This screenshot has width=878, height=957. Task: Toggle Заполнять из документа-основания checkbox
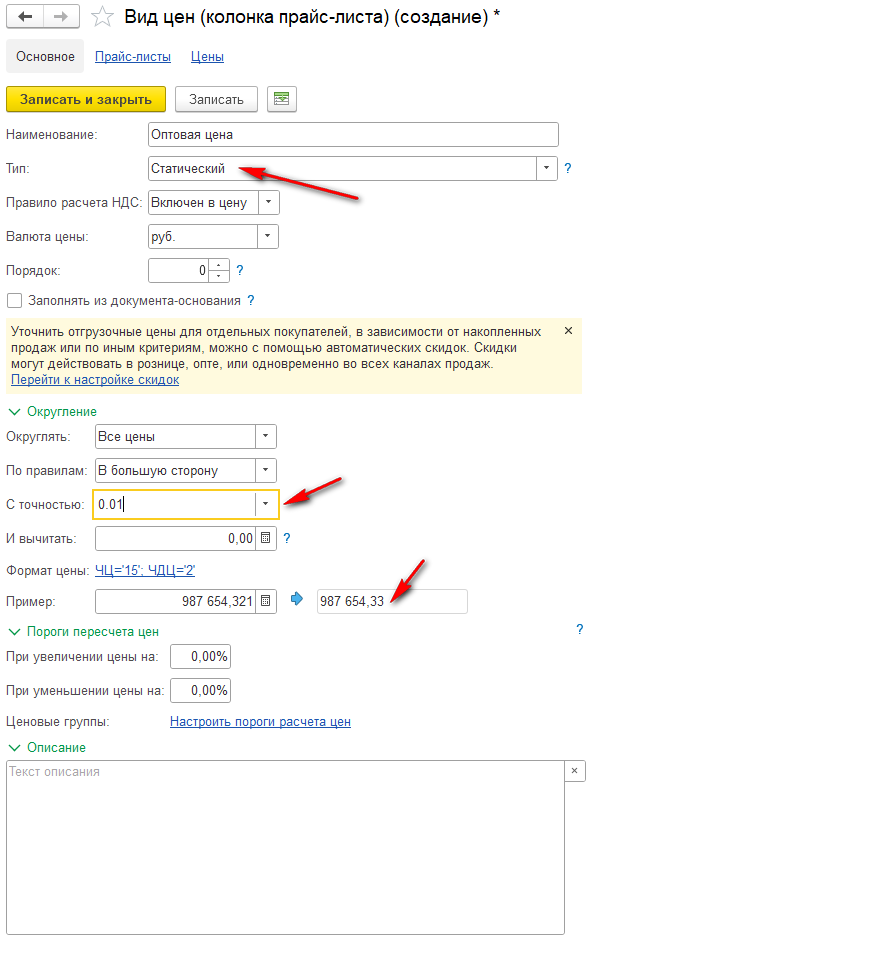pos(15,300)
